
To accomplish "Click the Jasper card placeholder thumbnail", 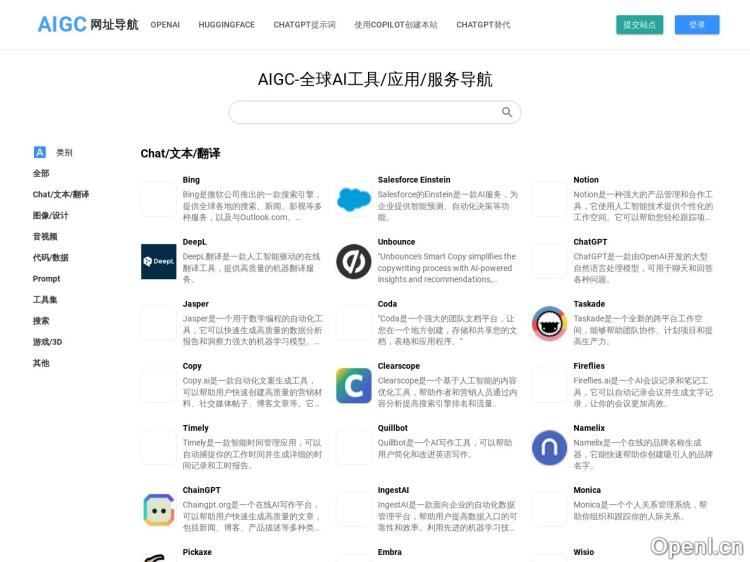I will [x=158, y=323].
